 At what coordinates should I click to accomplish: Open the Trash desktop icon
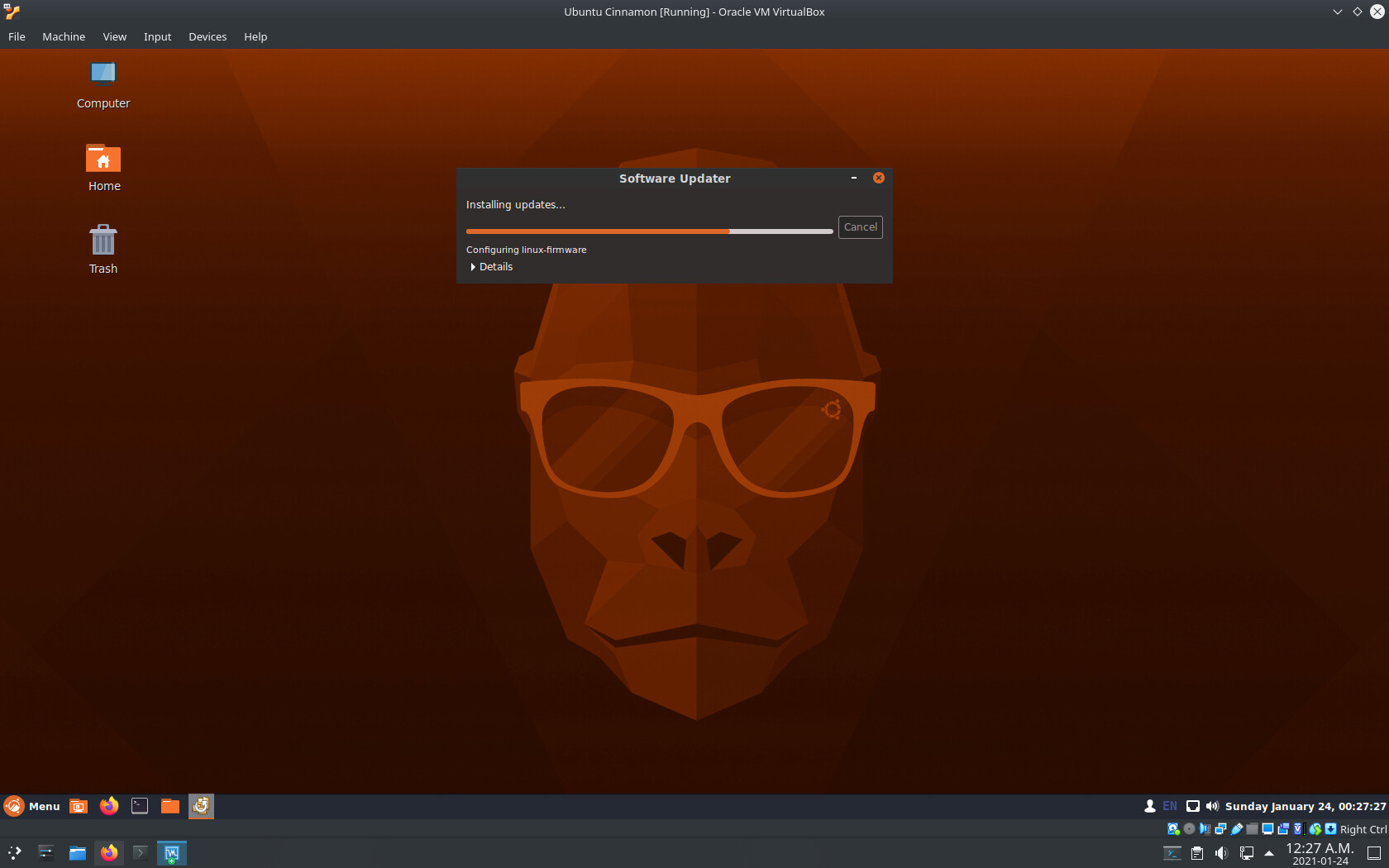[x=103, y=250]
